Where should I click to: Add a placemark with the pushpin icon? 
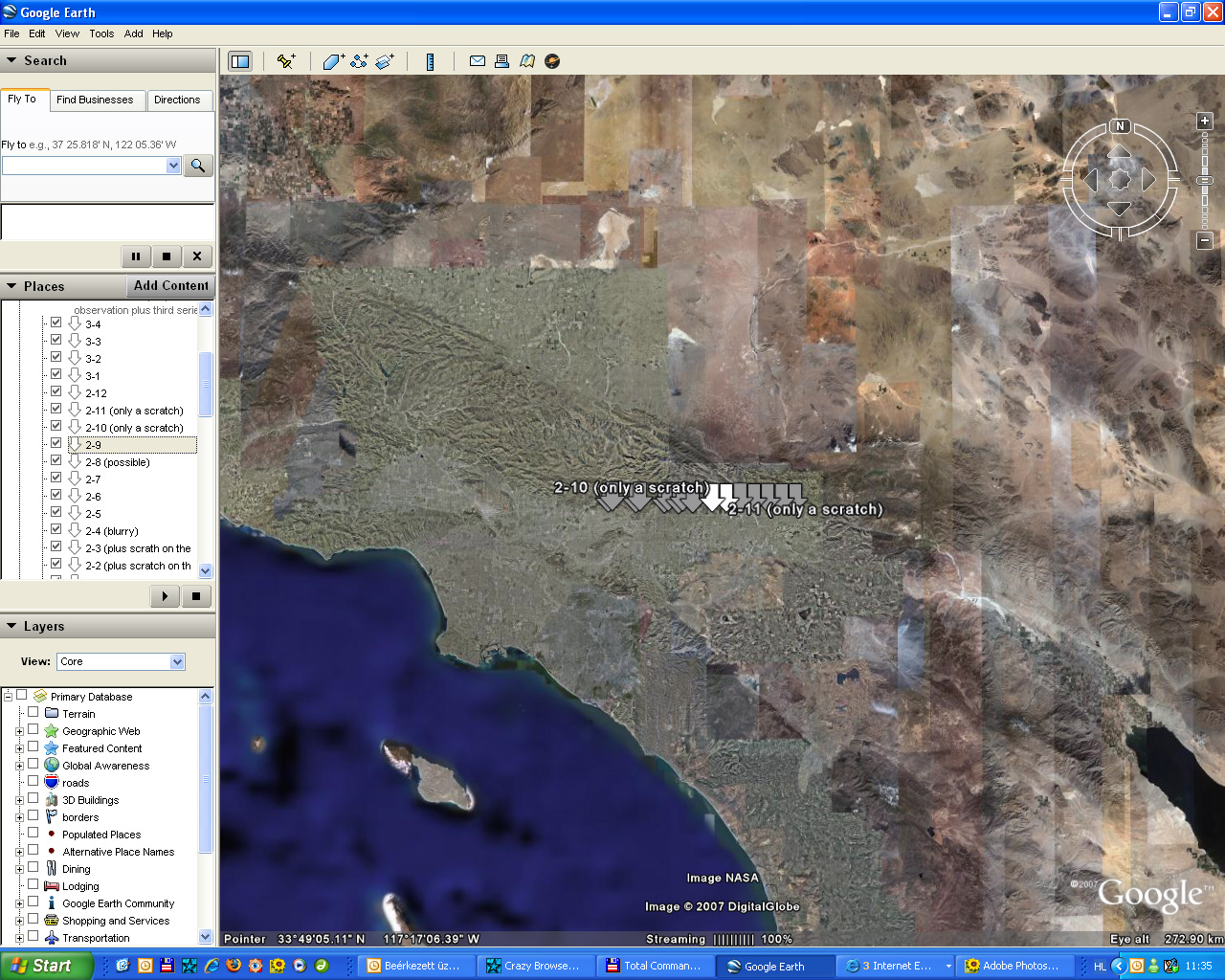tap(285, 61)
